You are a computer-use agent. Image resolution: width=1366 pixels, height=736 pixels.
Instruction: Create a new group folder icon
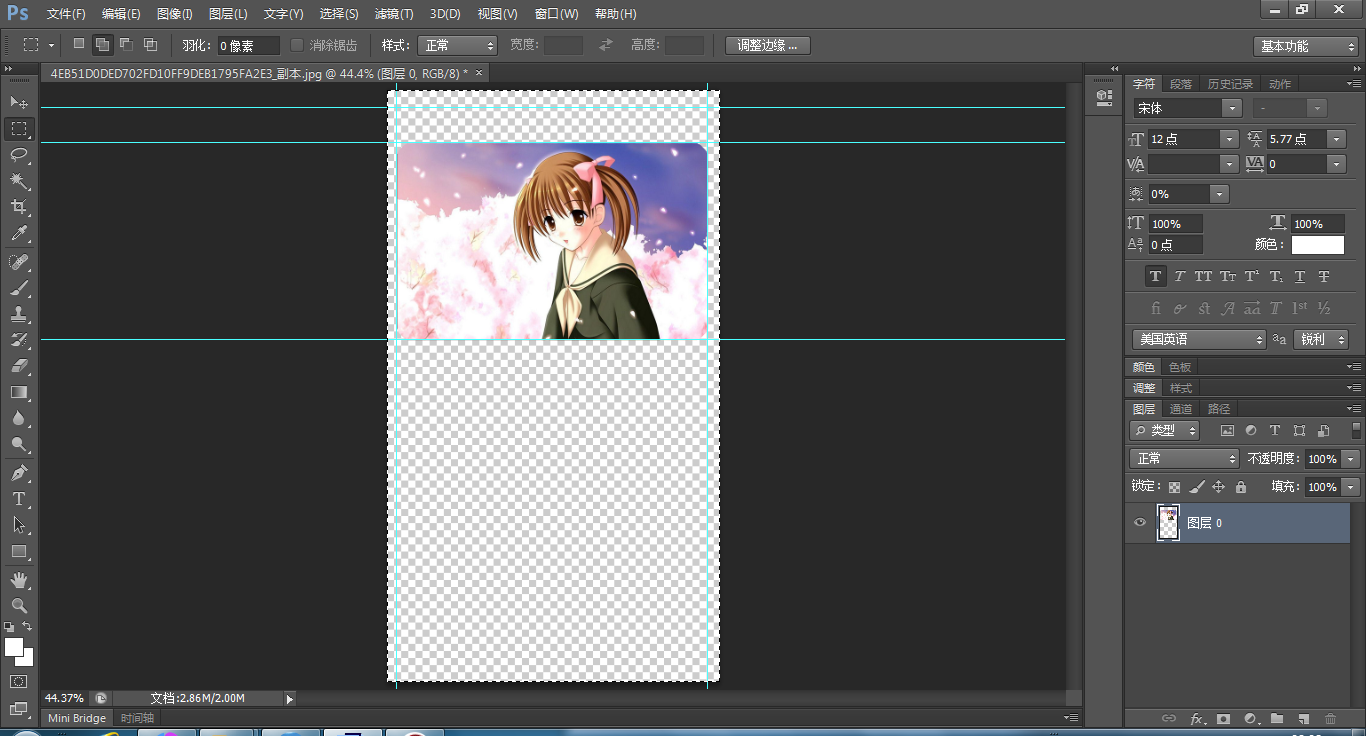(1277, 718)
